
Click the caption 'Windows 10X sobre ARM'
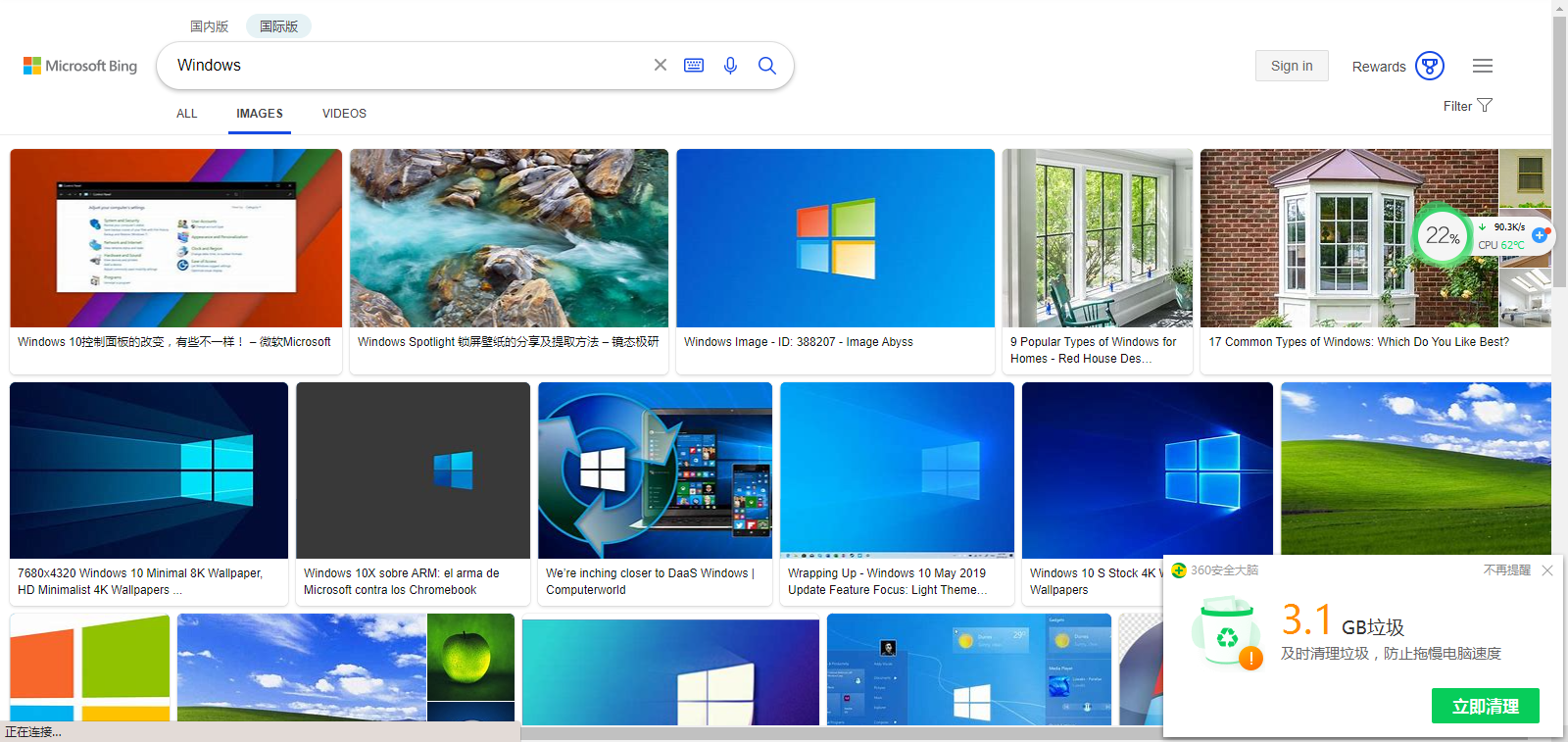coord(402,581)
